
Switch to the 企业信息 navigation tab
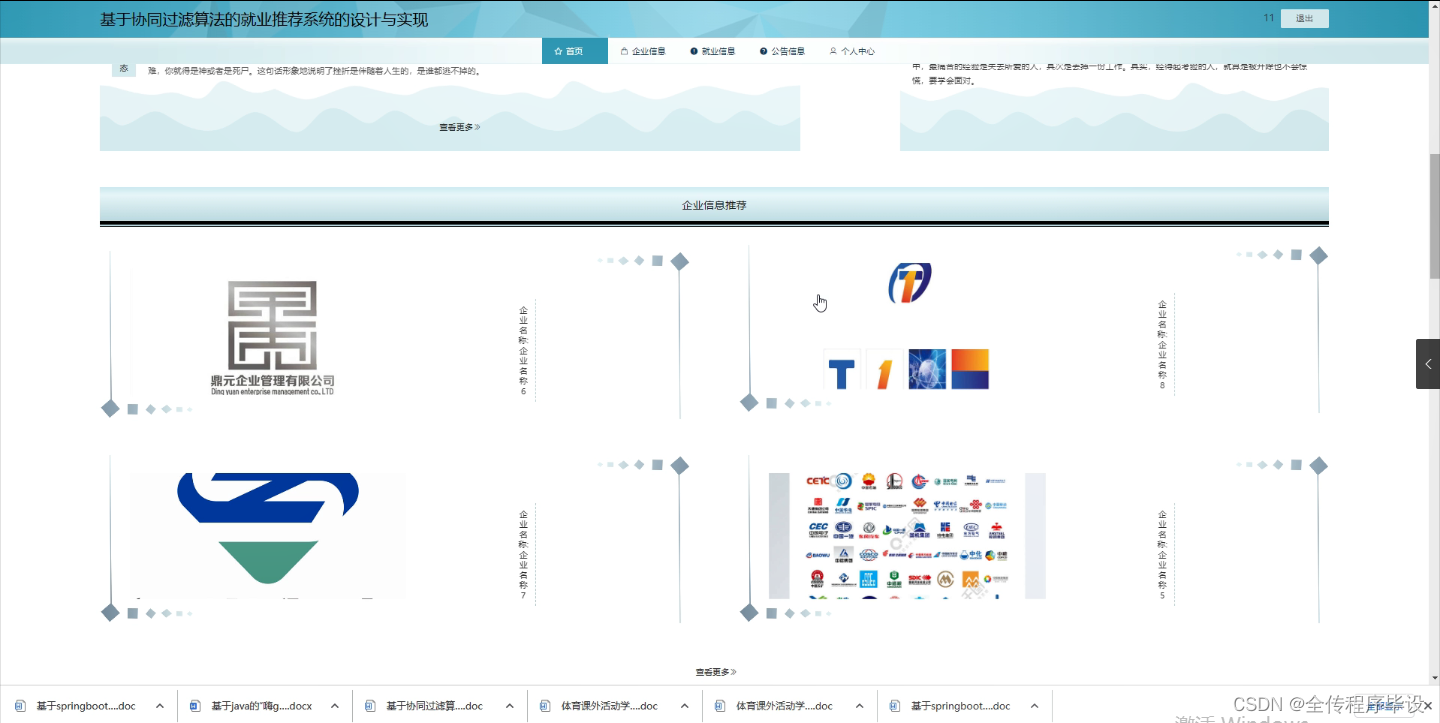pyautogui.click(x=650, y=51)
